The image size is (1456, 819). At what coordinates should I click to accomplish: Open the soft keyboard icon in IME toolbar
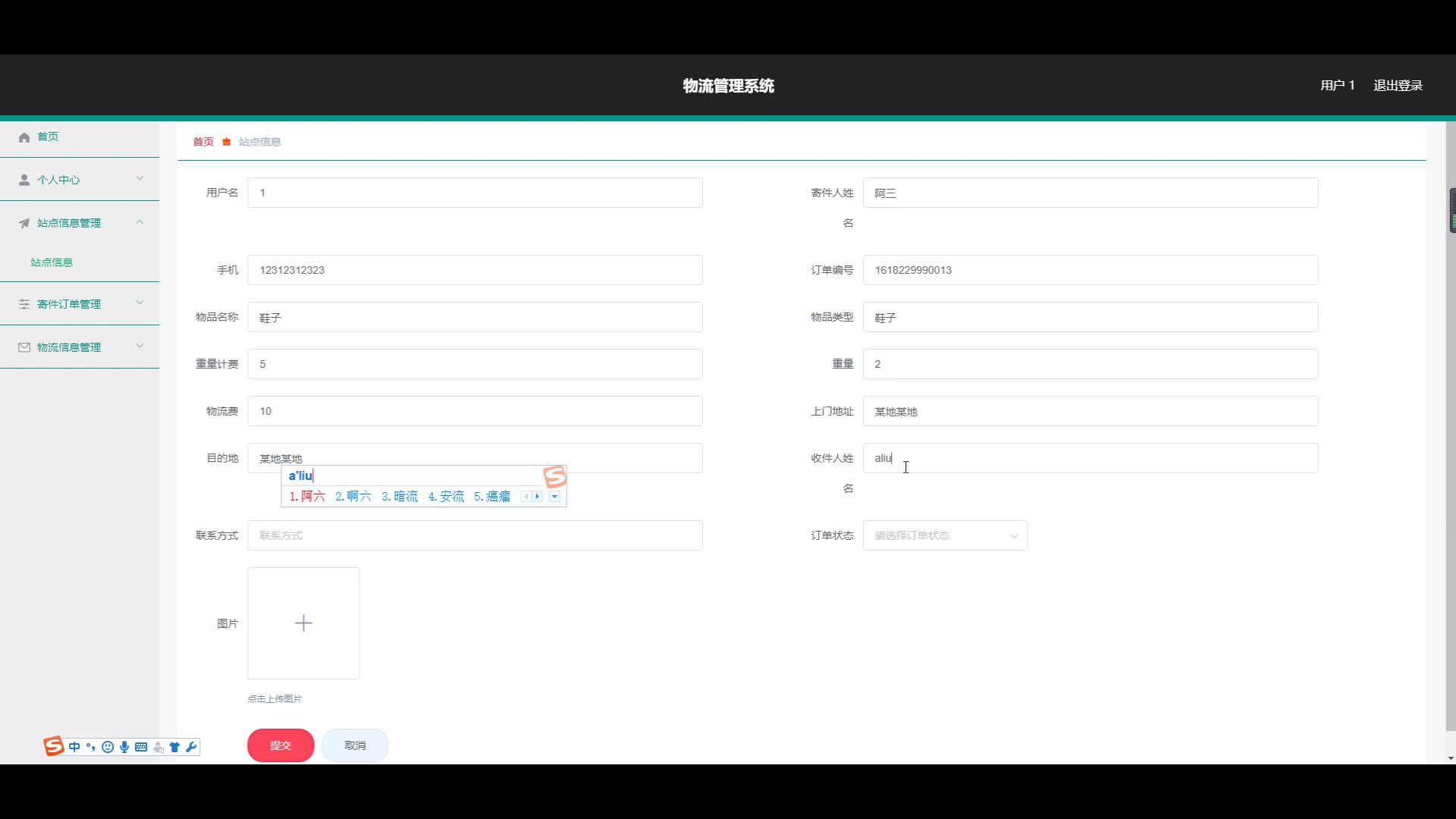141,747
